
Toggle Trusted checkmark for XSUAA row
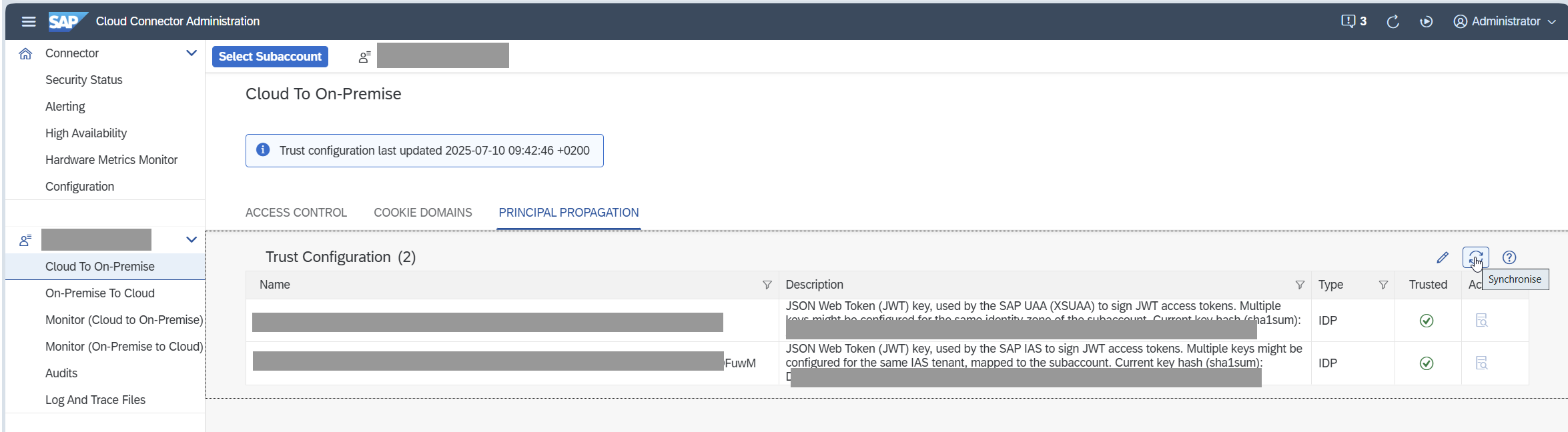pos(1427,321)
